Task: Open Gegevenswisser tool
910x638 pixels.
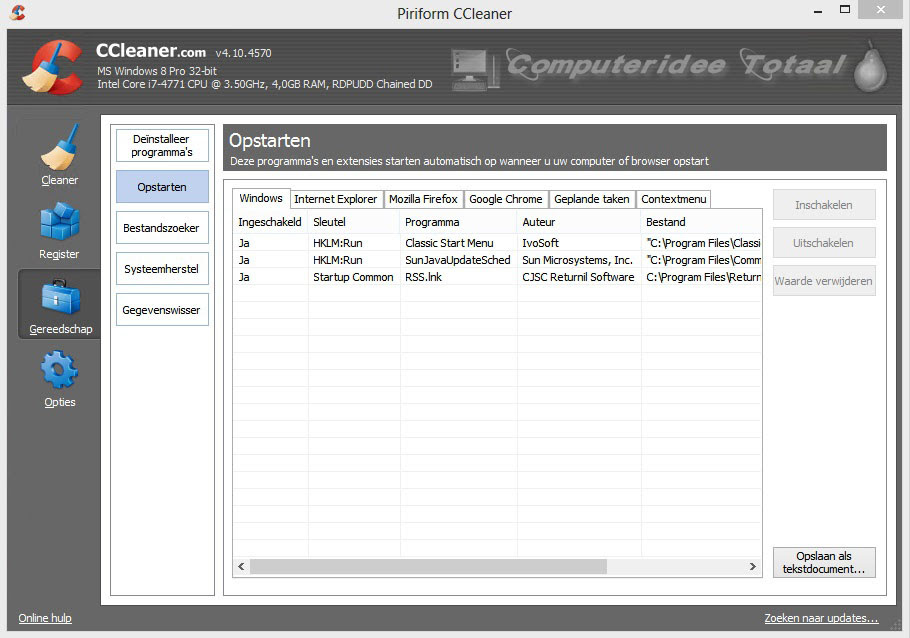Action: (x=162, y=310)
